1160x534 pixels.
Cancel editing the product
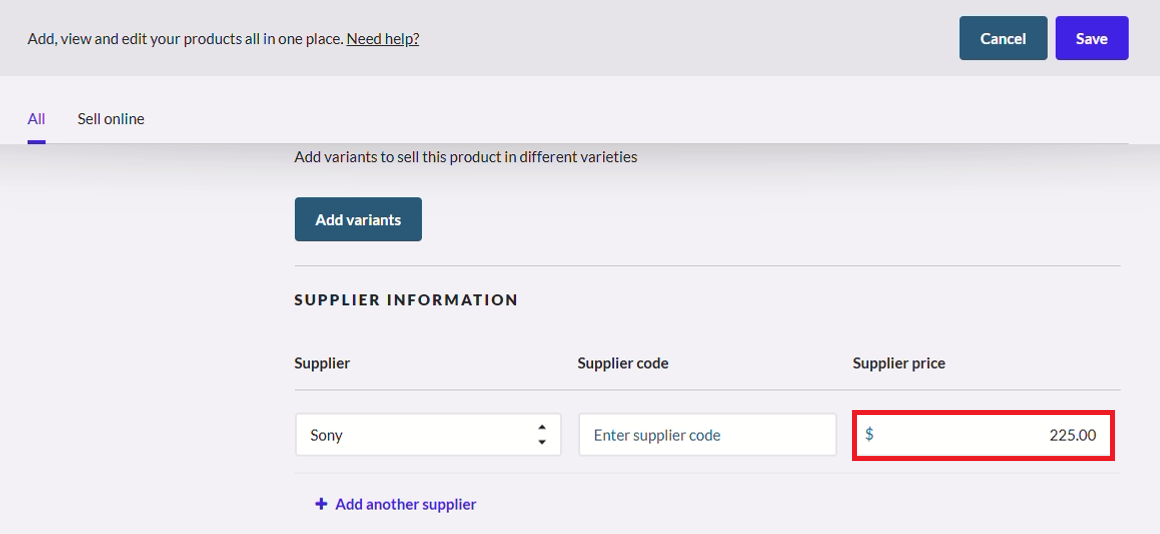(1003, 38)
